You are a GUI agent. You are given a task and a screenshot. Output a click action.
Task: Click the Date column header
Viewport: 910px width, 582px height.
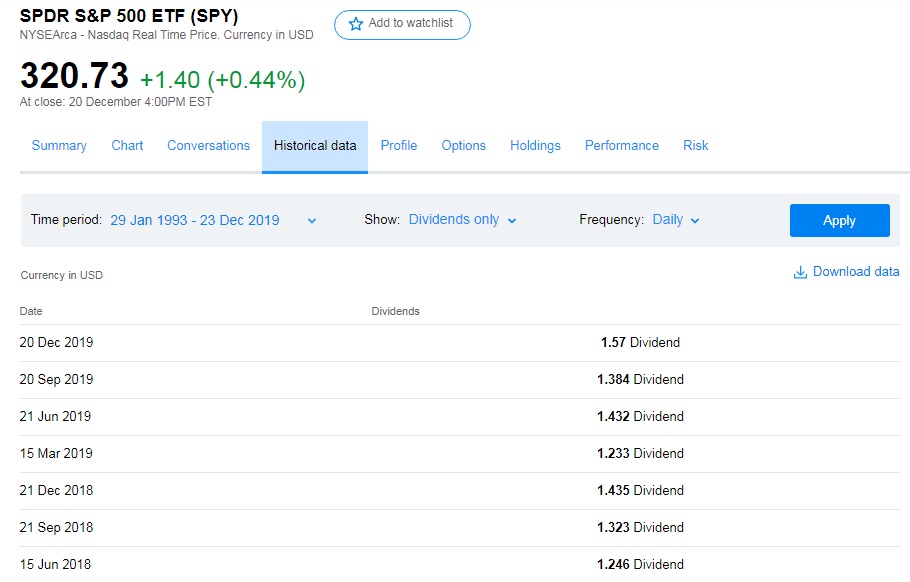31,311
